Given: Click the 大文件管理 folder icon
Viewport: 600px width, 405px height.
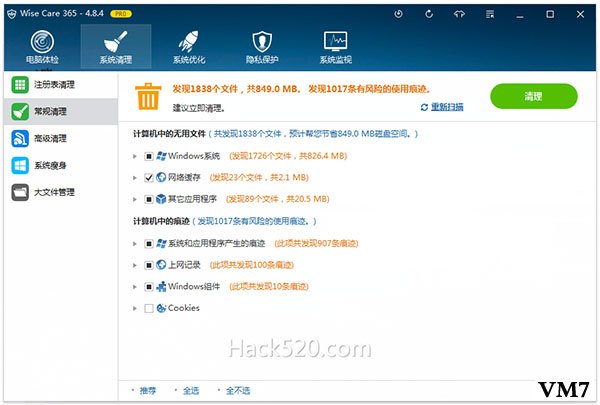Looking at the screenshot, I should 20,192.
